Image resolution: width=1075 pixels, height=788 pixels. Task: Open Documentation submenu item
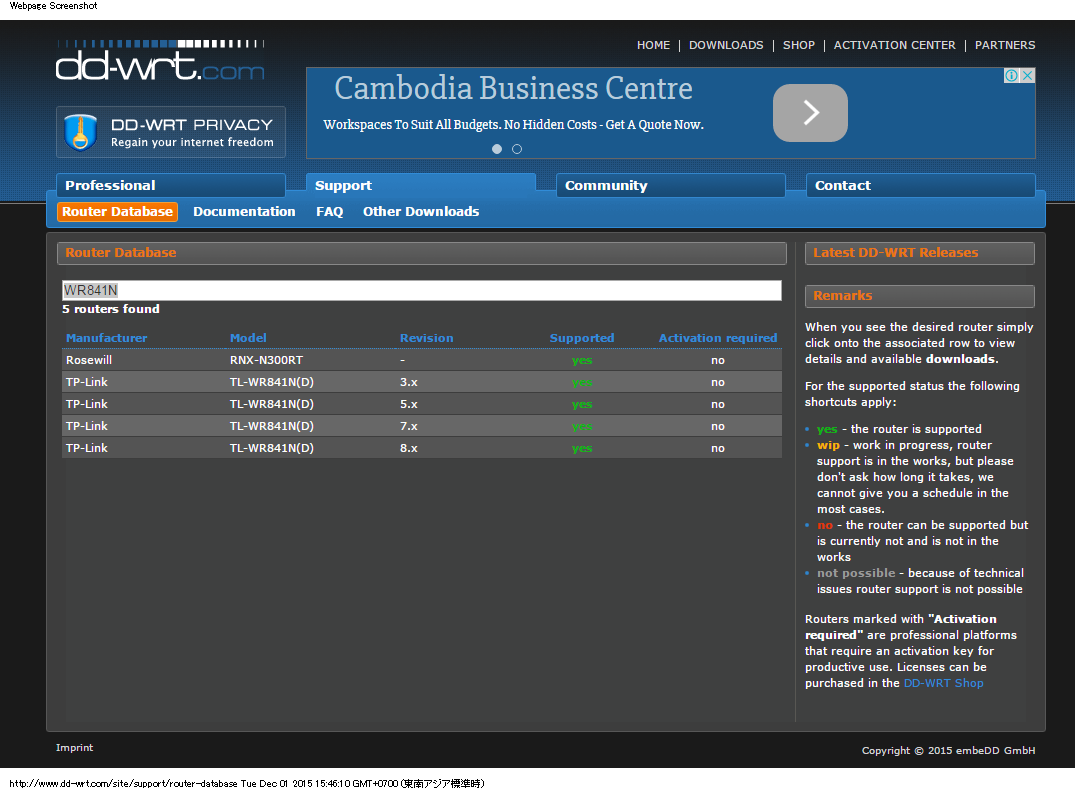244,212
